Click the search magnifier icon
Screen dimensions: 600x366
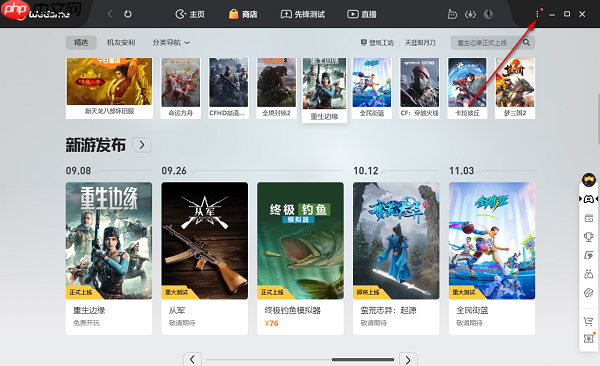coord(527,42)
